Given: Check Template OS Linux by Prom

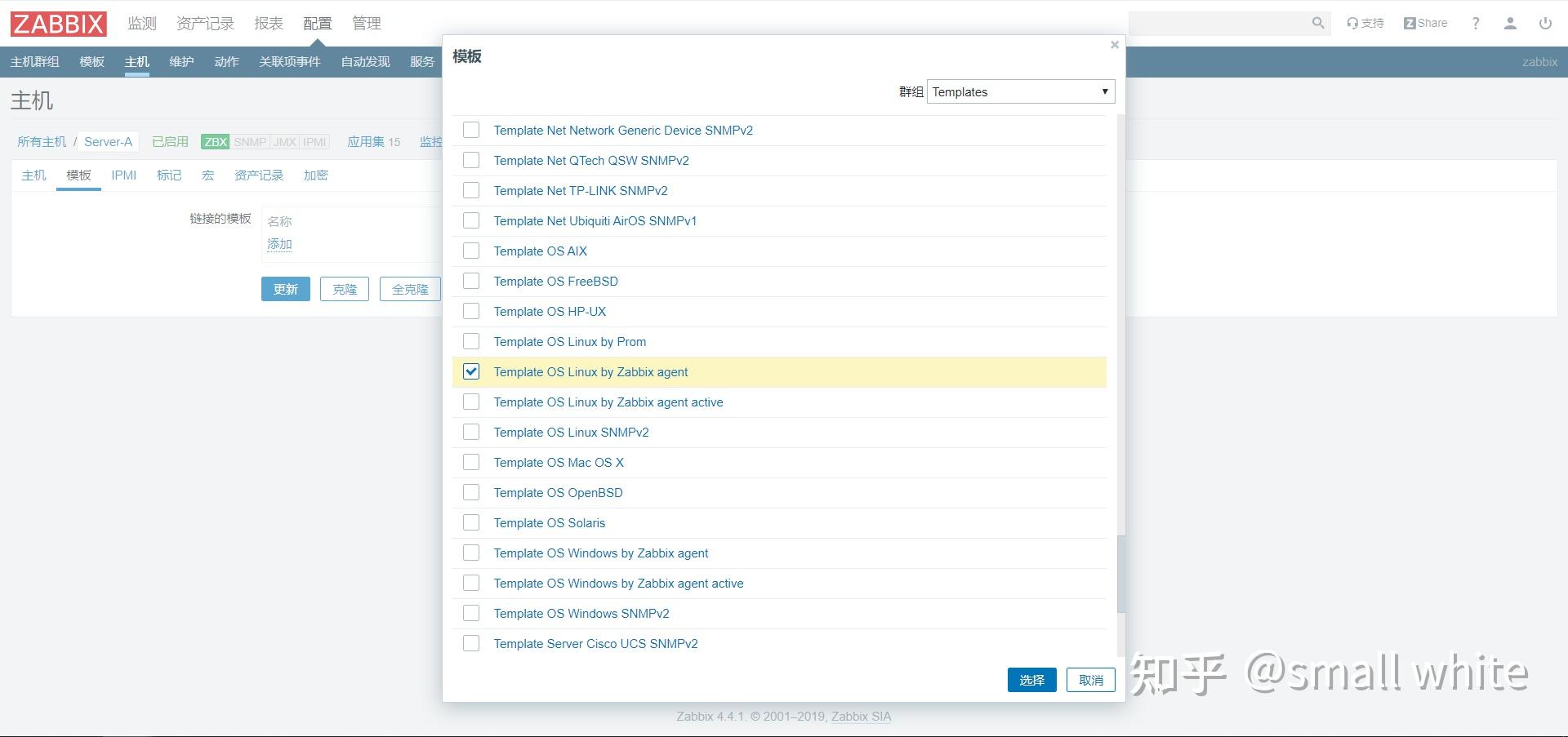Looking at the screenshot, I should 471,341.
